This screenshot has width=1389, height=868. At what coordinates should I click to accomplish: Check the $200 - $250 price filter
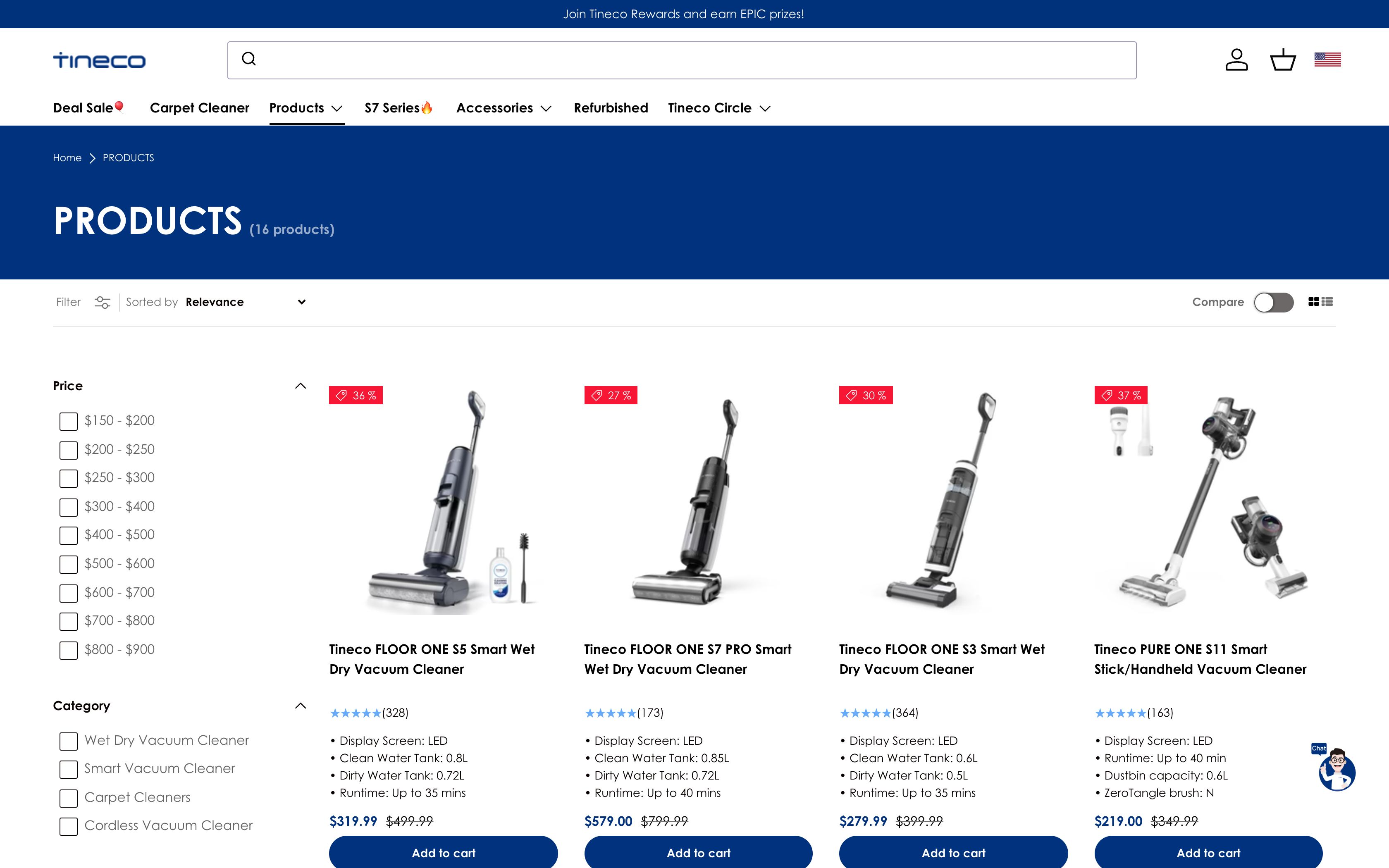68,450
